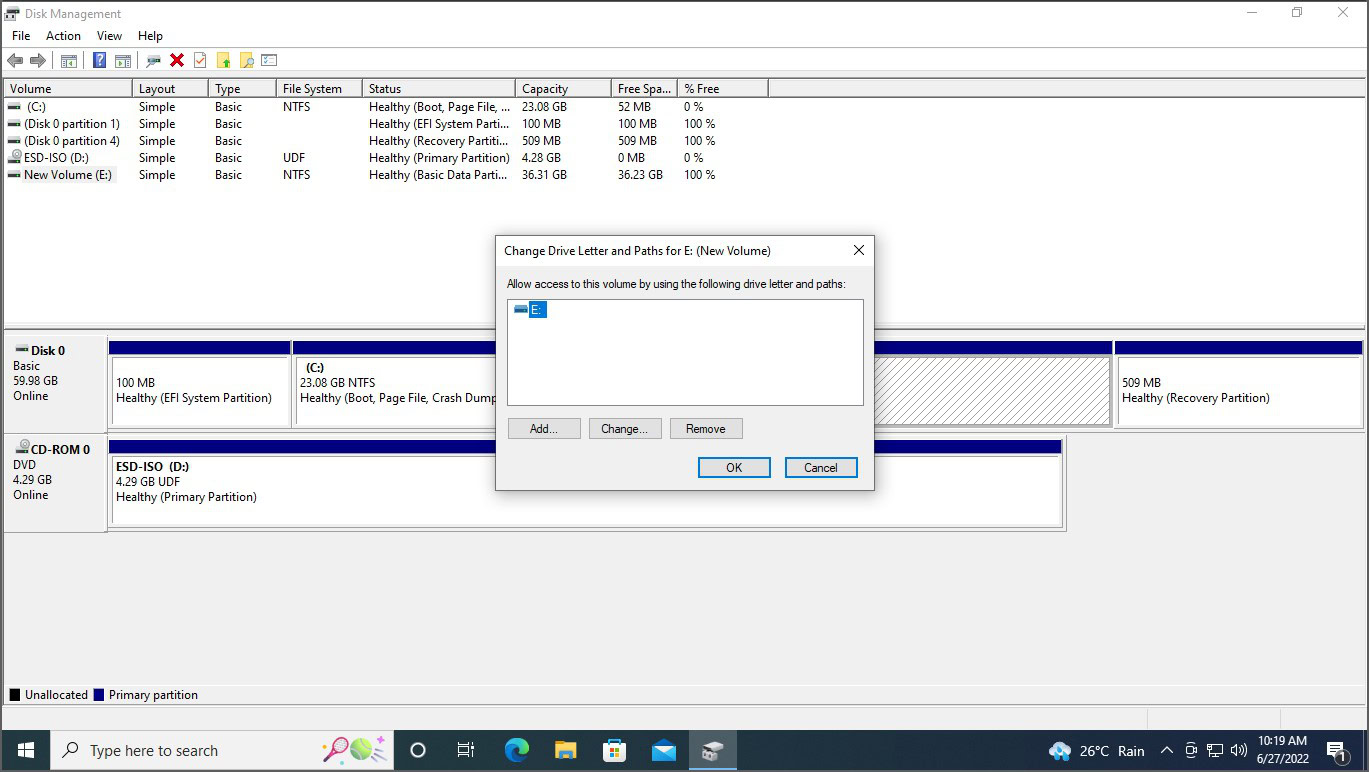Screen dimensions: 1369x772
Task: Show hidden tray icons chevron
Action: pyautogui.click(x=1166, y=750)
